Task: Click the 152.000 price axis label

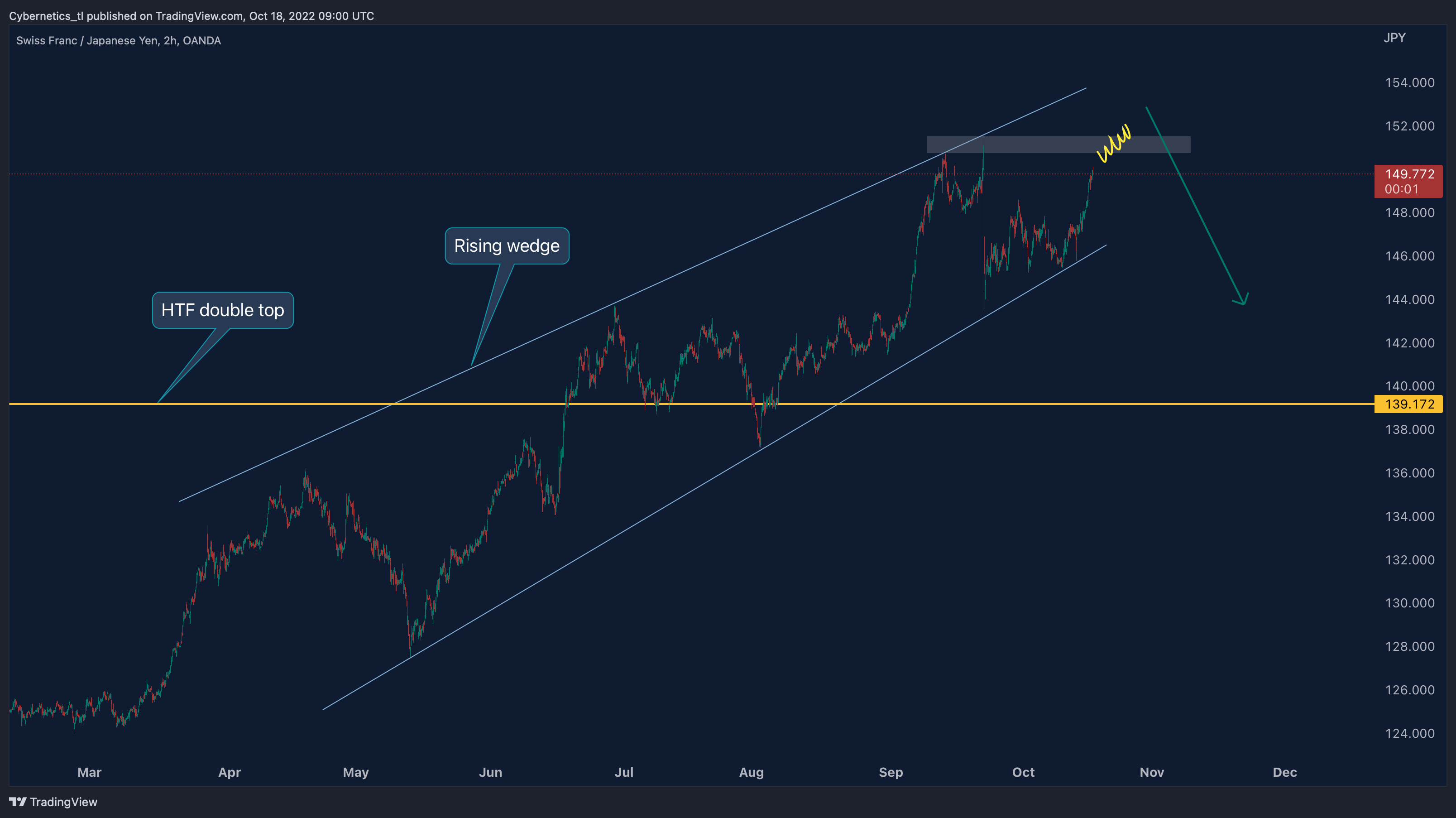Action: pos(1409,126)
